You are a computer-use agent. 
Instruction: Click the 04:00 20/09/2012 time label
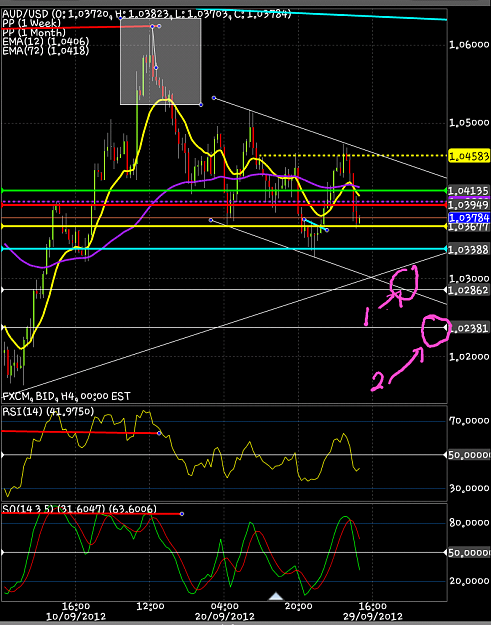coord(224,611)
